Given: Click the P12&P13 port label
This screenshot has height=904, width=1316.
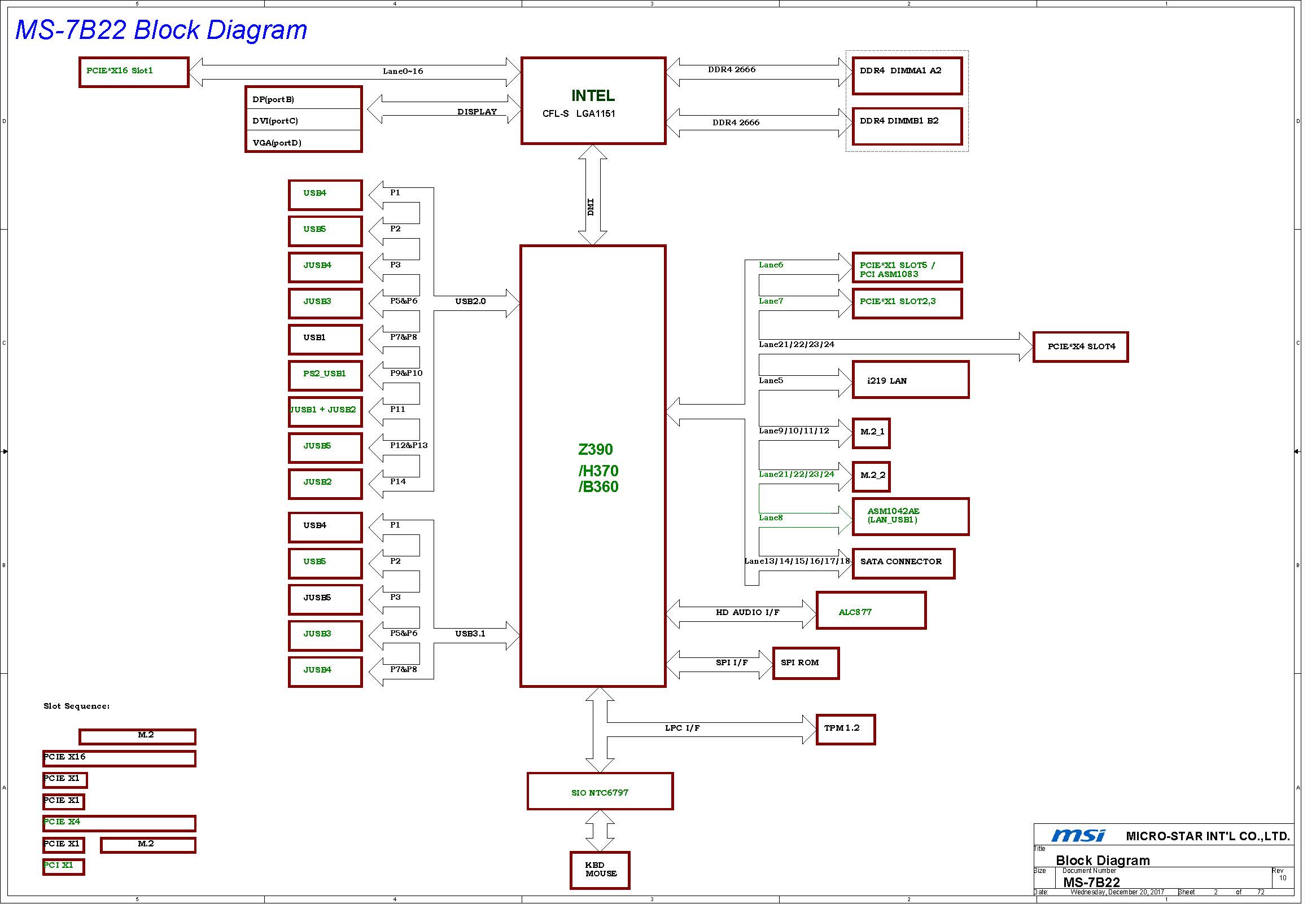Looking at the screenshot, I should [x=409, y=445].
